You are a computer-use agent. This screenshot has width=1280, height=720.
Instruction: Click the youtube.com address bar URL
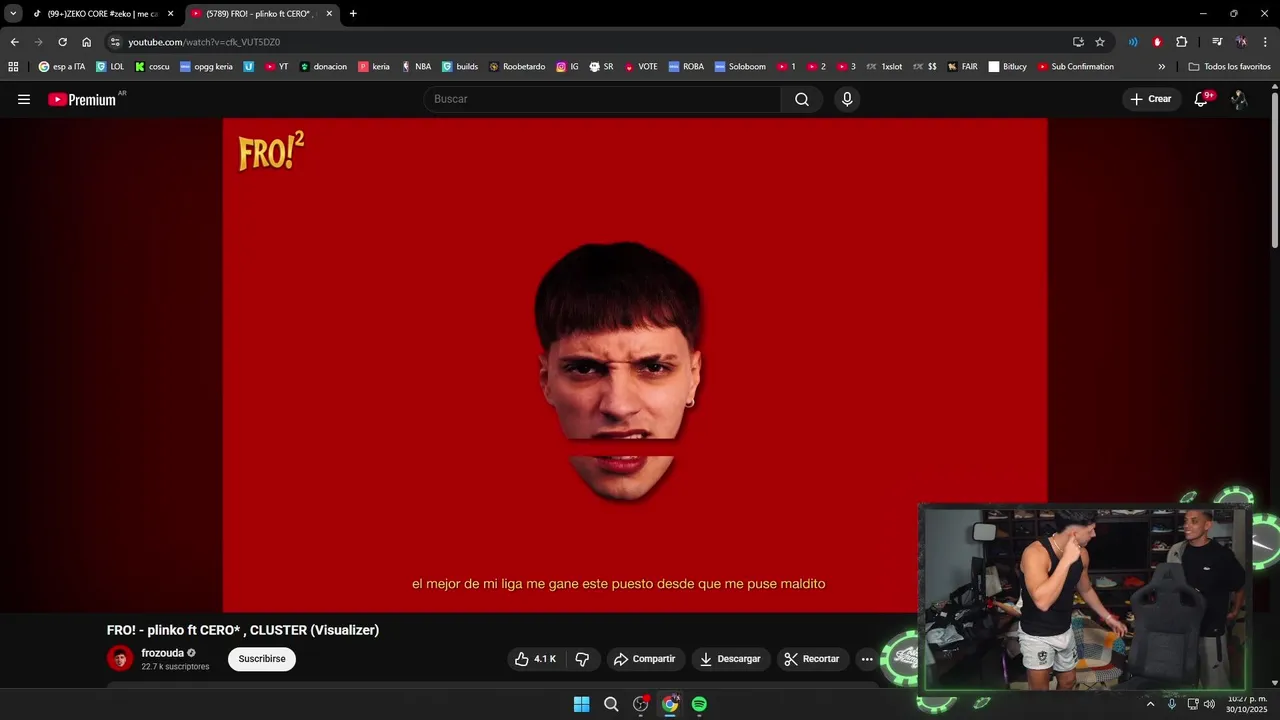(204, 42)
